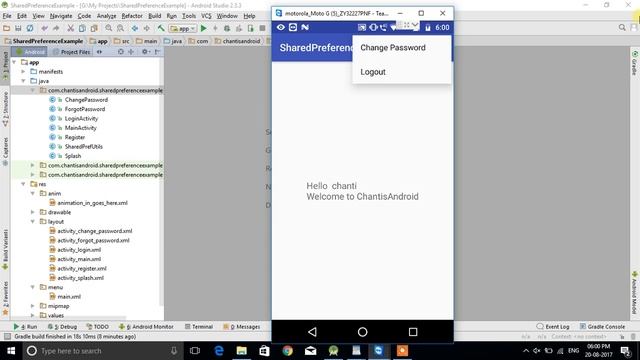Open Microsoft Edge from the taskbar

[219, 351]
